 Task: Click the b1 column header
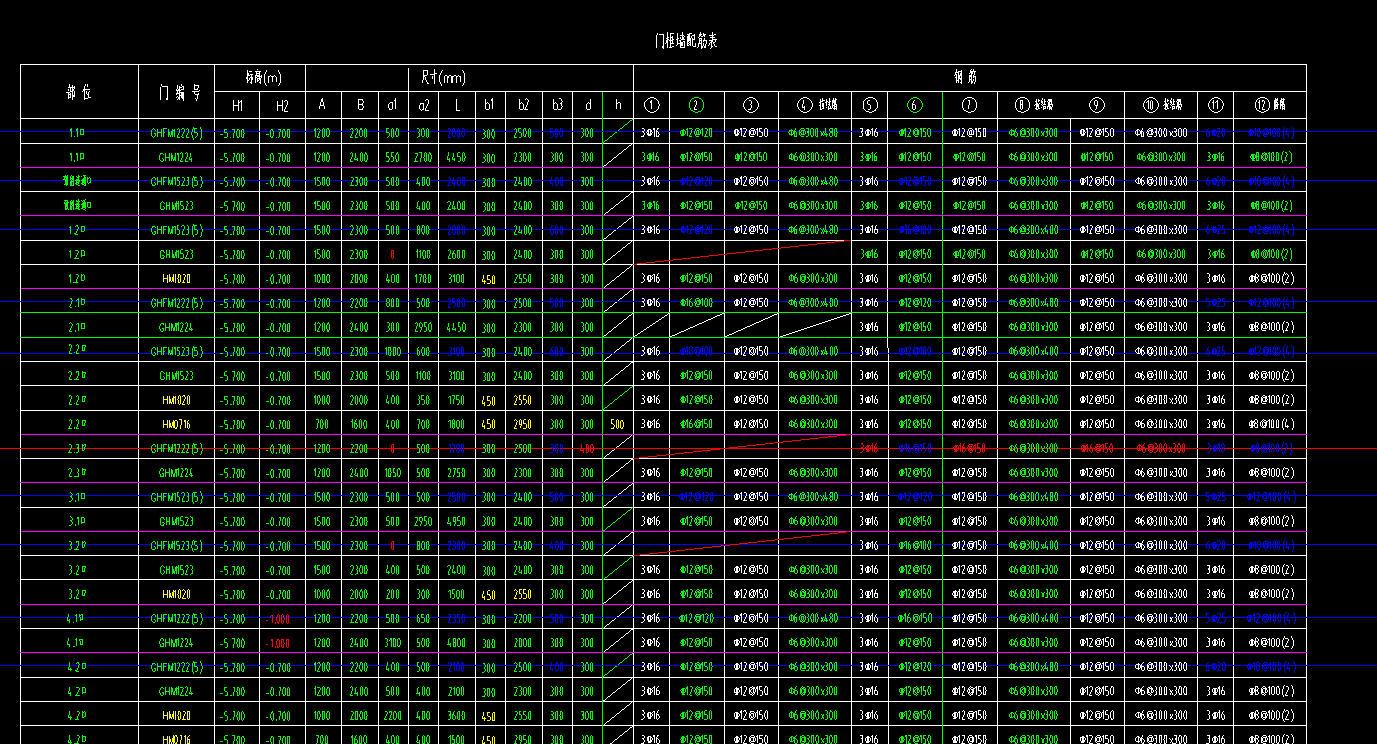tap(489, 105)
